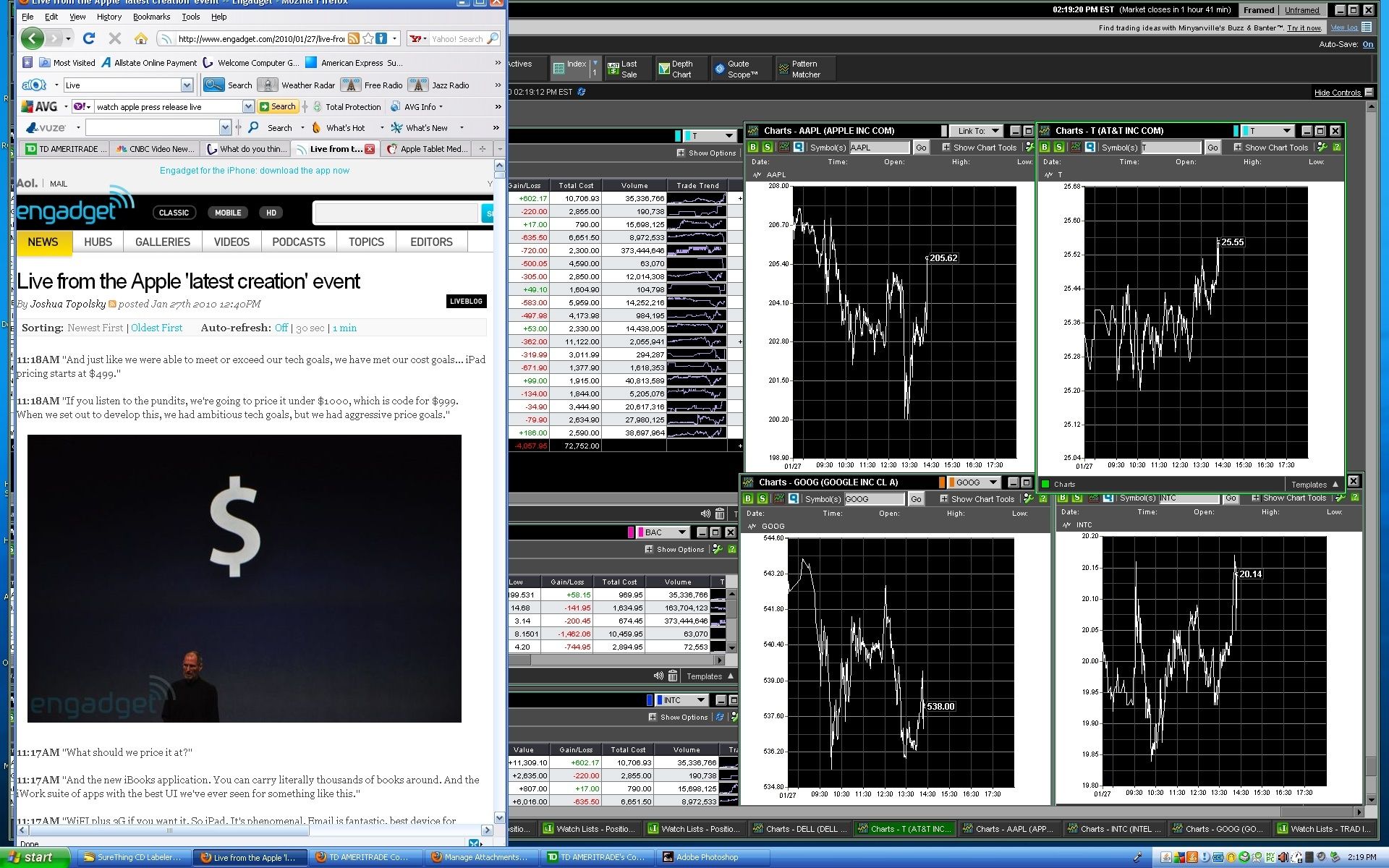This screenshot has width=1389, height=868.
Task: Switch to the TD AMERITRADE browser tab
Action: point(66,149)
